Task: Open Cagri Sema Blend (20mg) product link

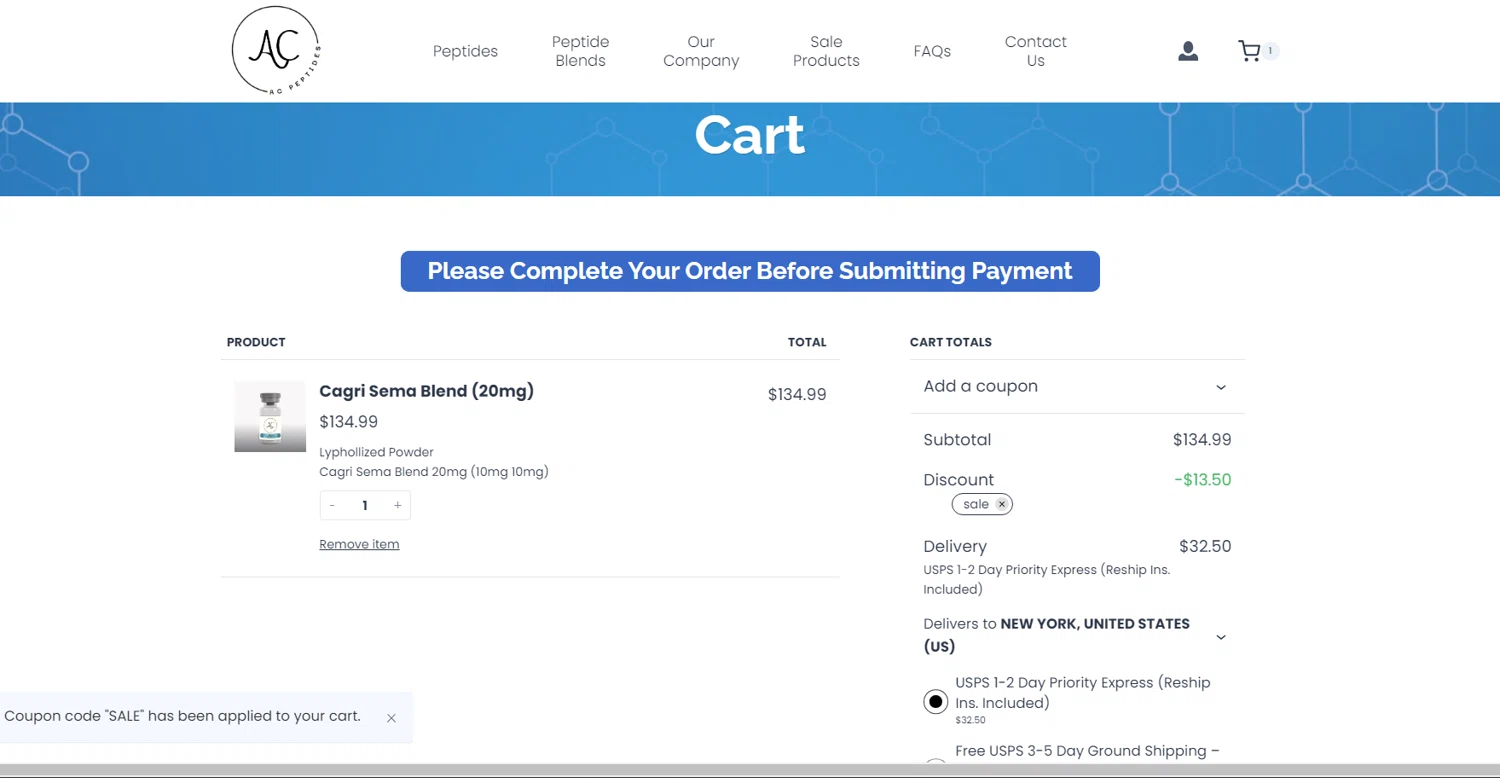Action: pos(426,391)
